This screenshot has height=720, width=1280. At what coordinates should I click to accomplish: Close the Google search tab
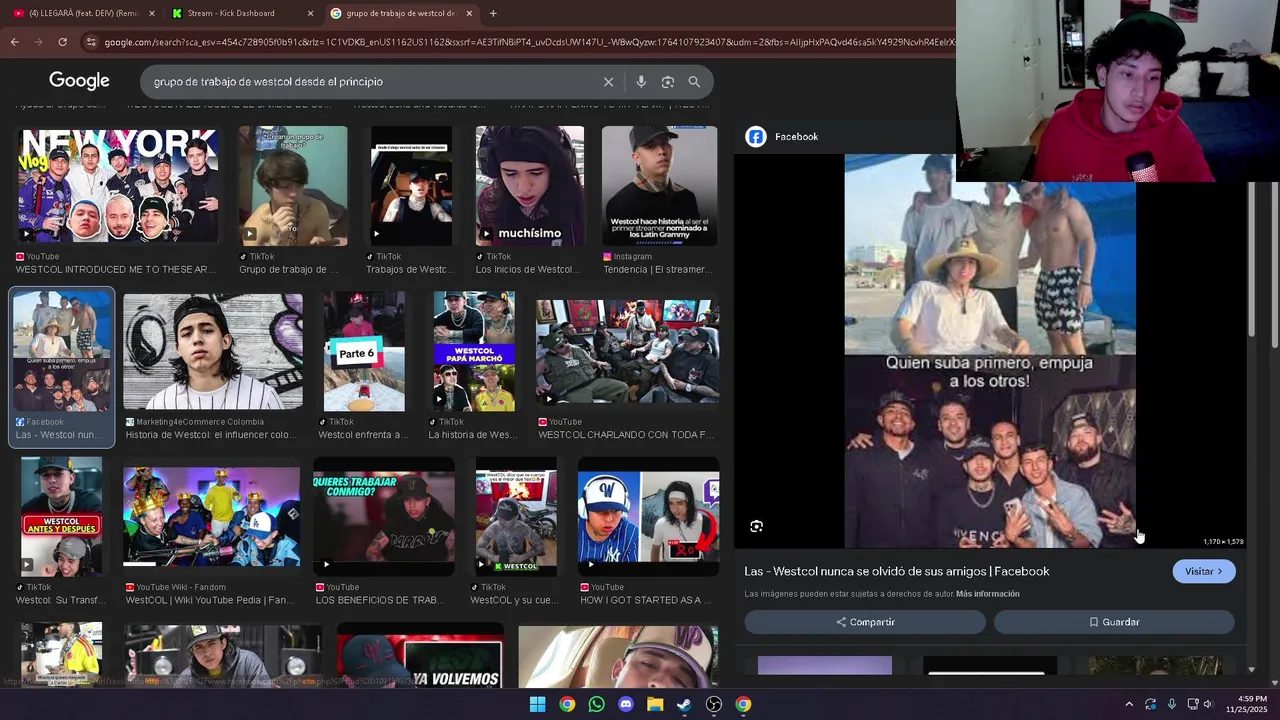pos(468,13)
